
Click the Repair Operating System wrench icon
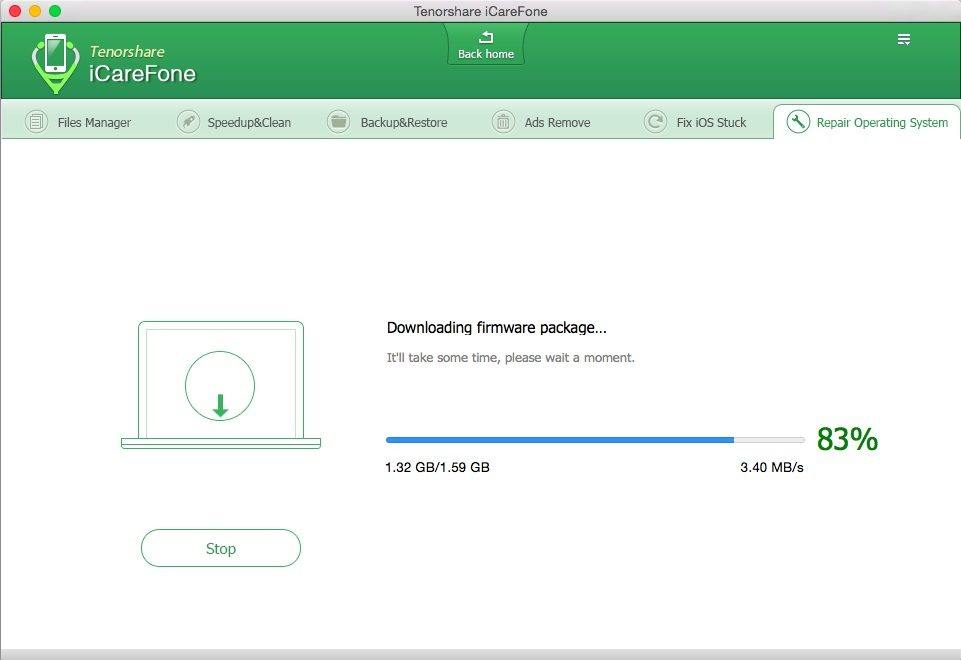point(798,122)
